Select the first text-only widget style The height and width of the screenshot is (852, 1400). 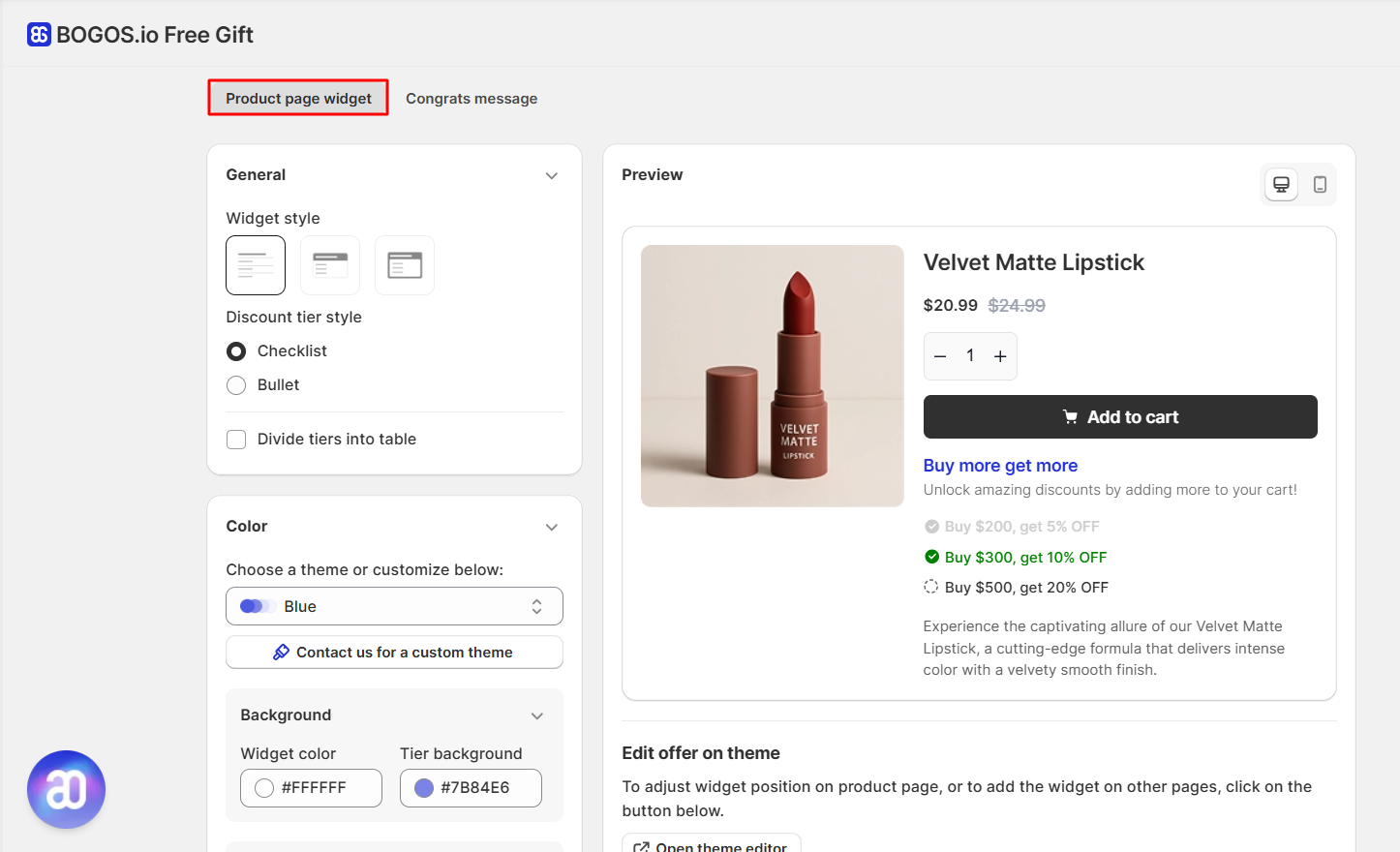(x=255, y=264)
